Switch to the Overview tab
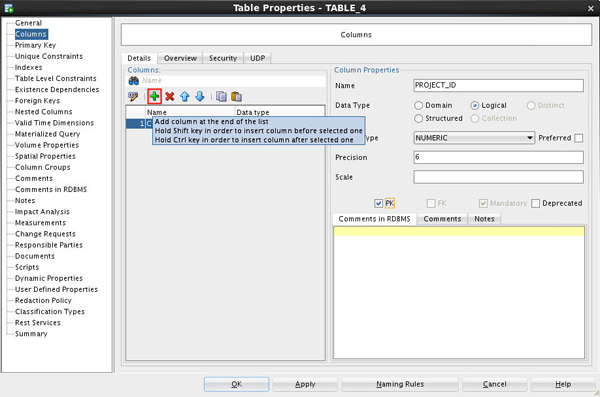 click(180, 58)
